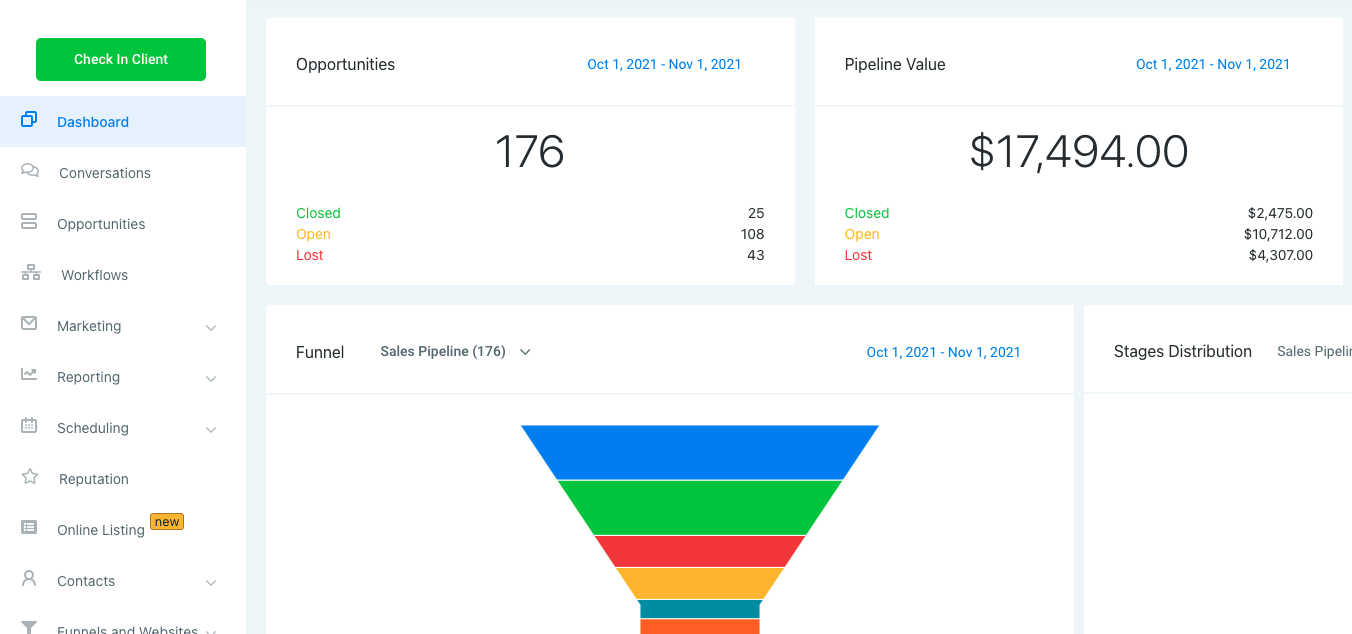Click the Funnels and Websites filter icon
This screenshot has height=634, width=1352.
click(29, 628)
